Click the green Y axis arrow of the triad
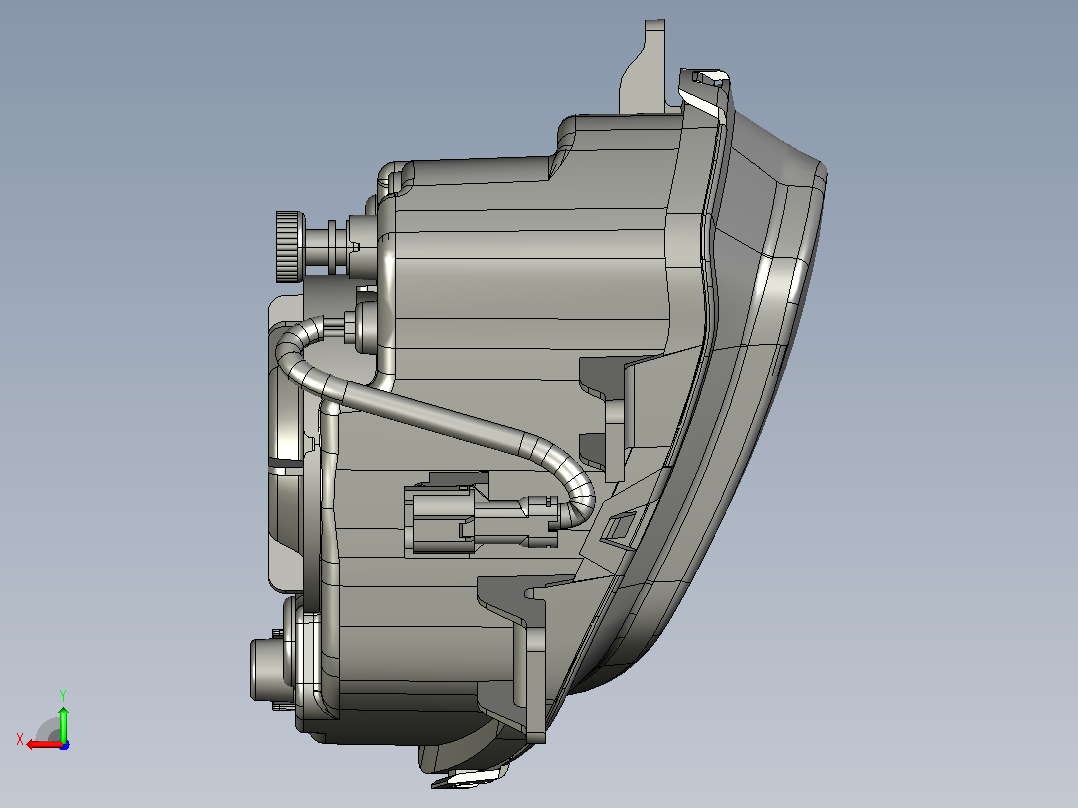1078x808 pixels. 63,723
